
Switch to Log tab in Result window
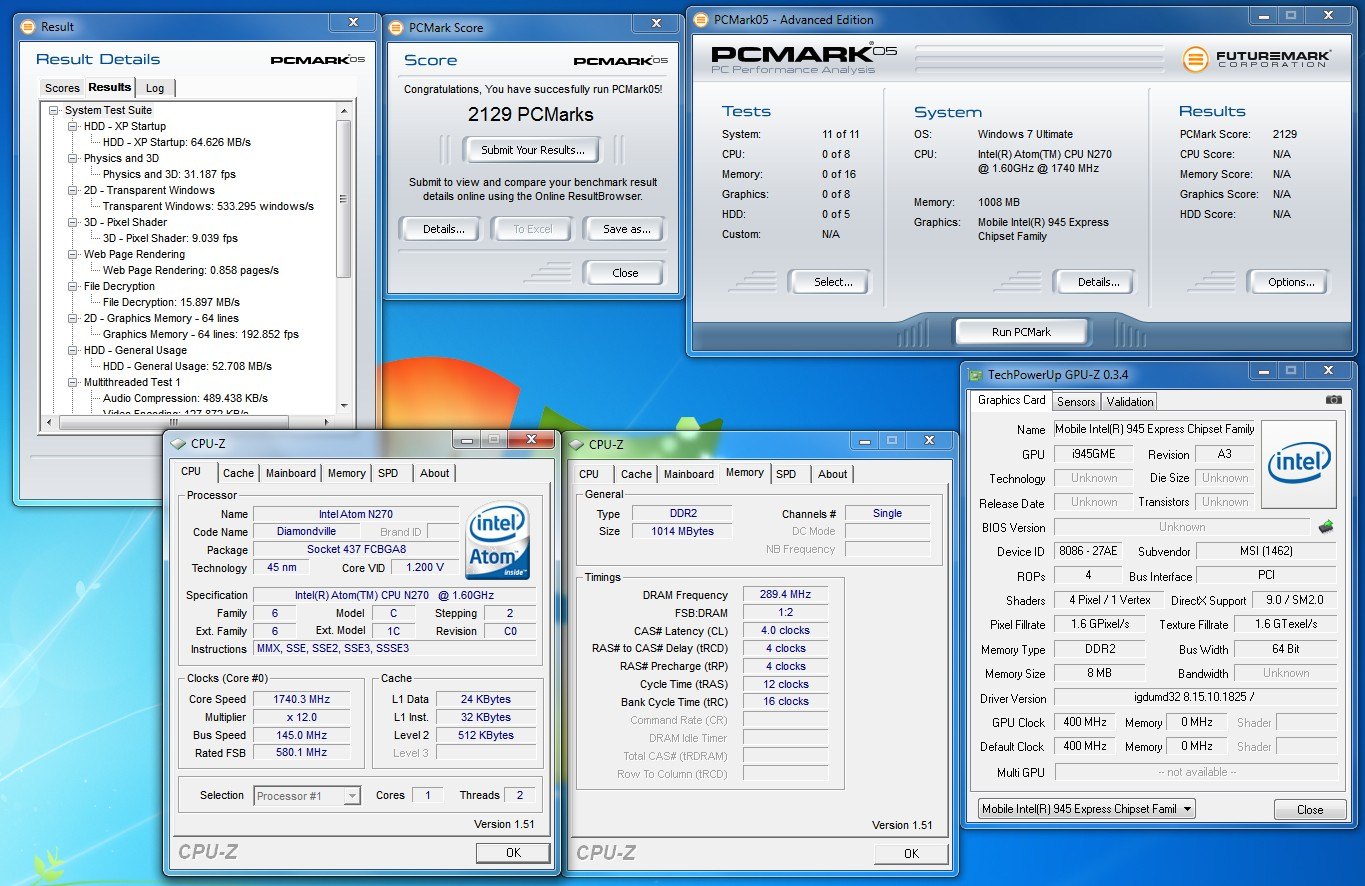pyautogui.click(x=155, y=88)
